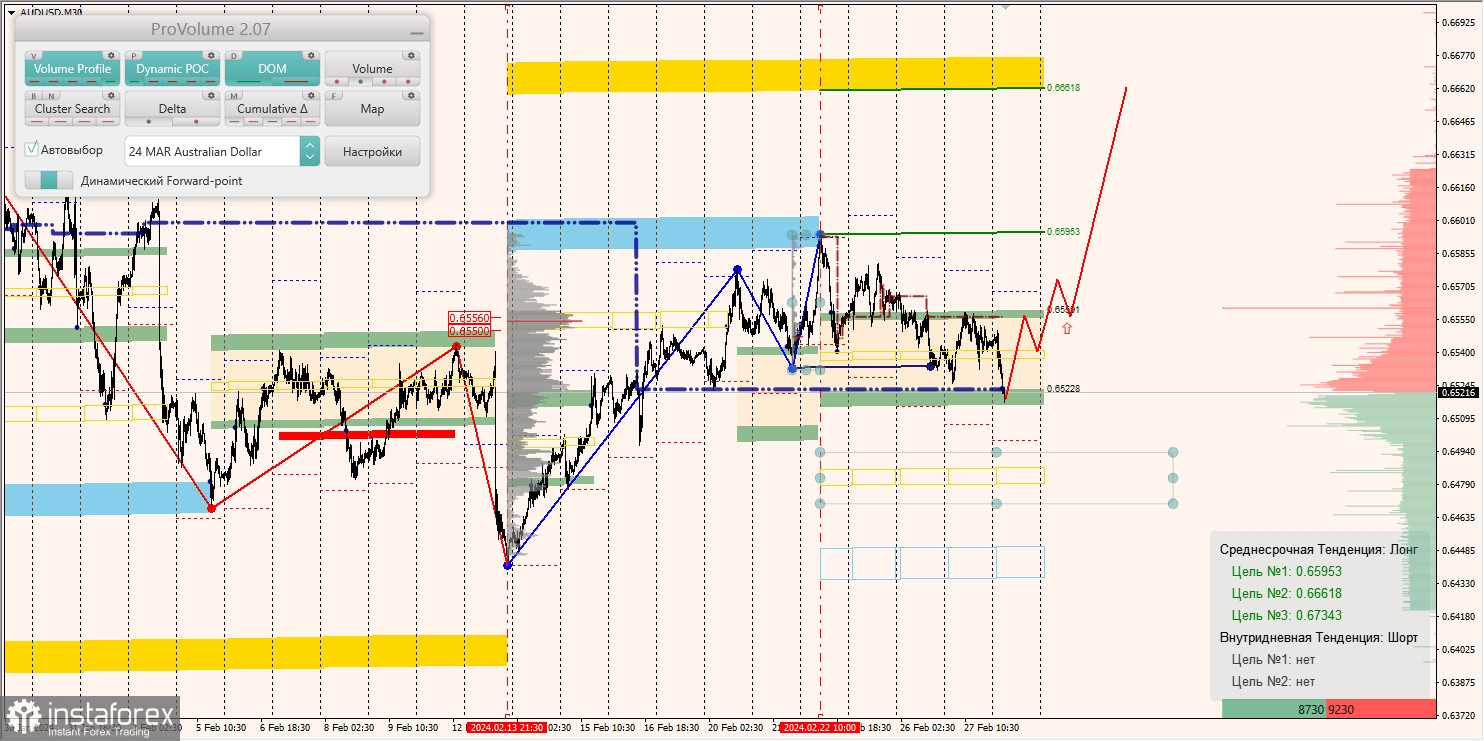The image size is (1484, 741).
Task: Select green line segment under DOM
Action: coord(250,81)
